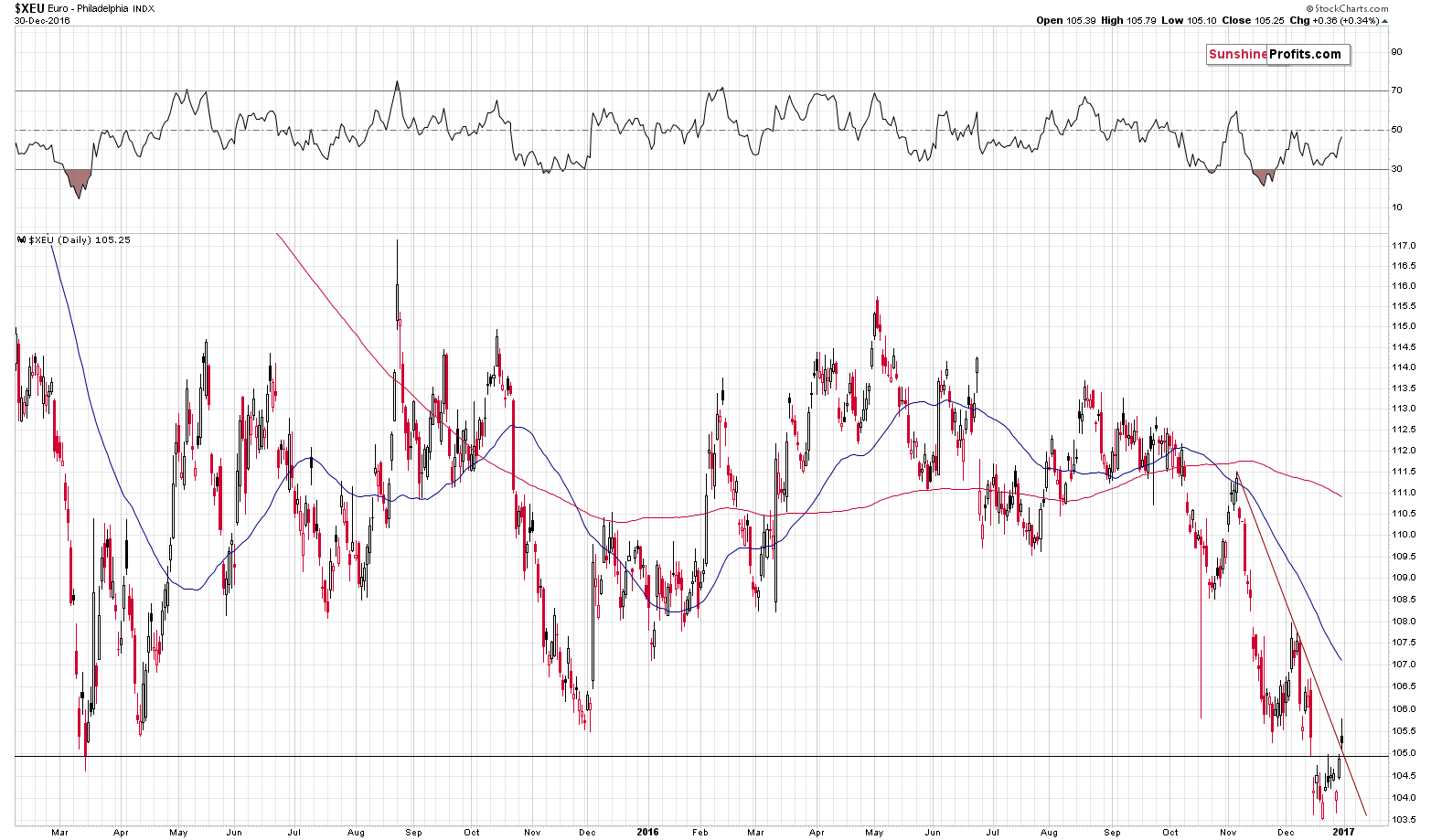This screenshot has height=840, width=1431.
Task: Click the 113.5 price axis label
Action: pyautogui.click(x=1404, y=388)
